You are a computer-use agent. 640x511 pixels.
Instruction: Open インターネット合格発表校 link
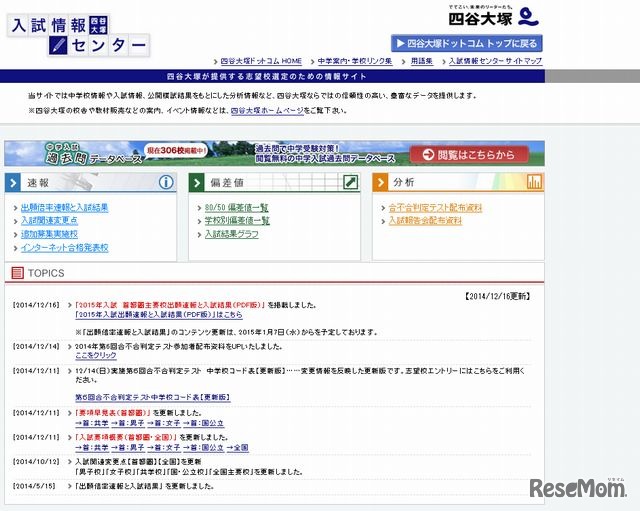(64, 248)
